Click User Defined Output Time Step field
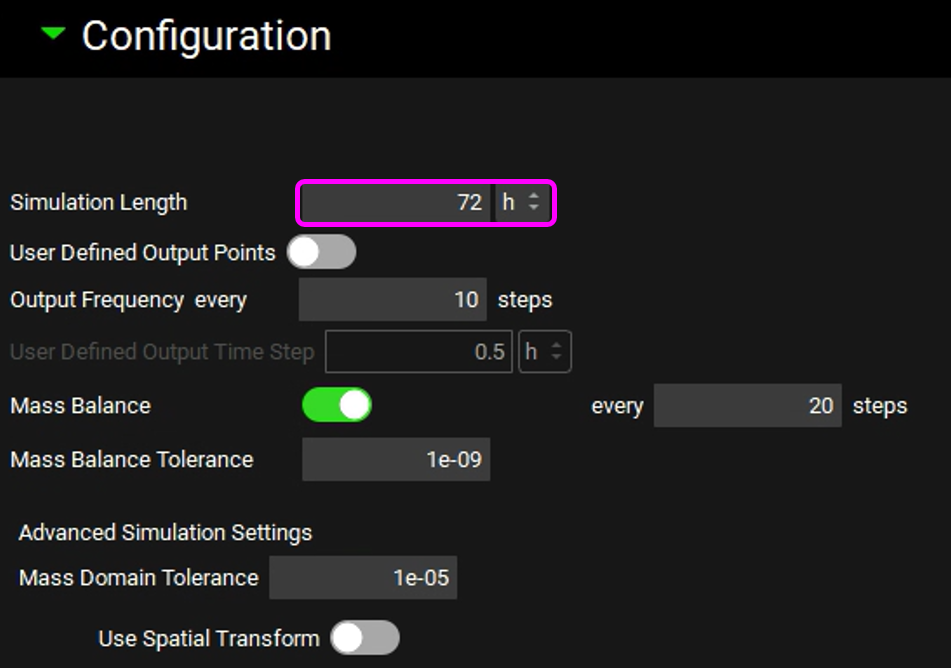The image size is (951, 668). click(x=418, y=352)
